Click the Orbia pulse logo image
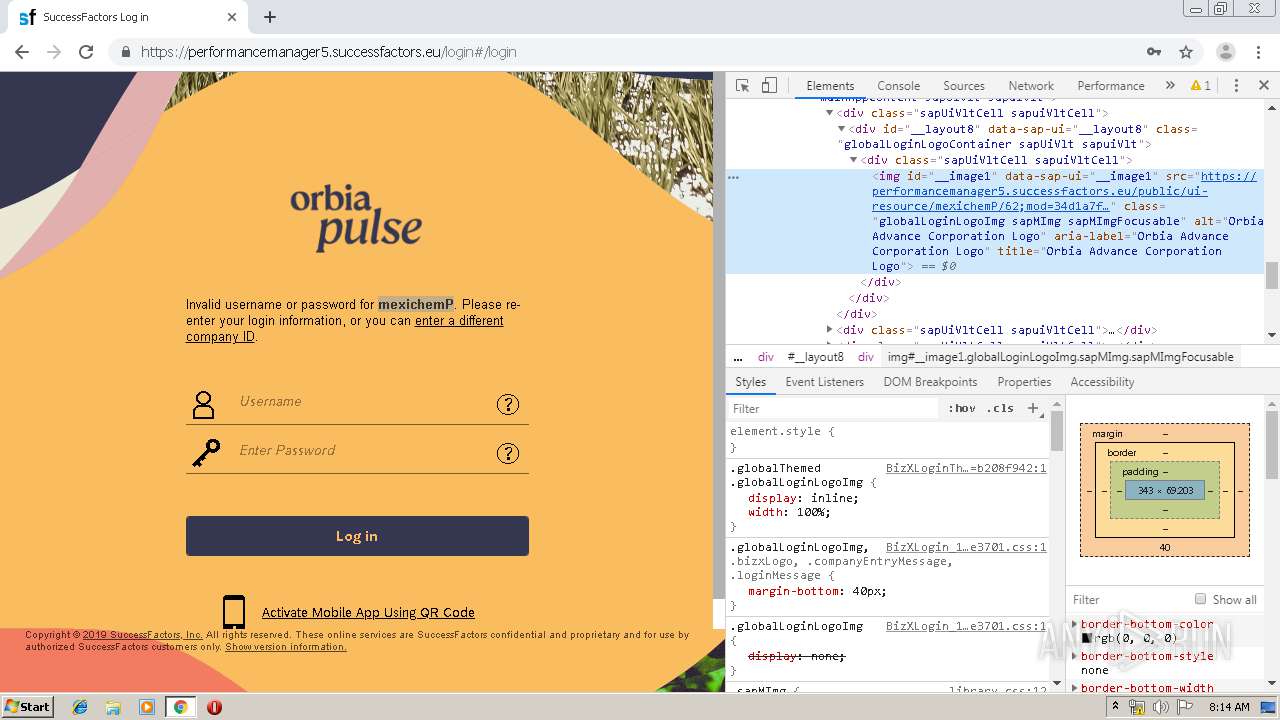 [356, 217]
